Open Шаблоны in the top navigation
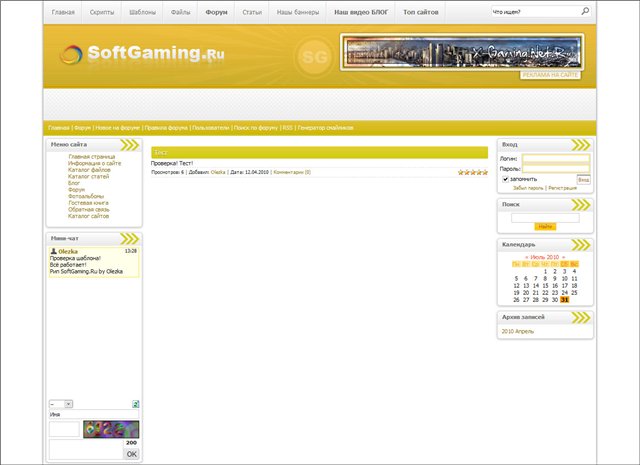The height and width of the screenshot is (465, 640). pos(142,12)
